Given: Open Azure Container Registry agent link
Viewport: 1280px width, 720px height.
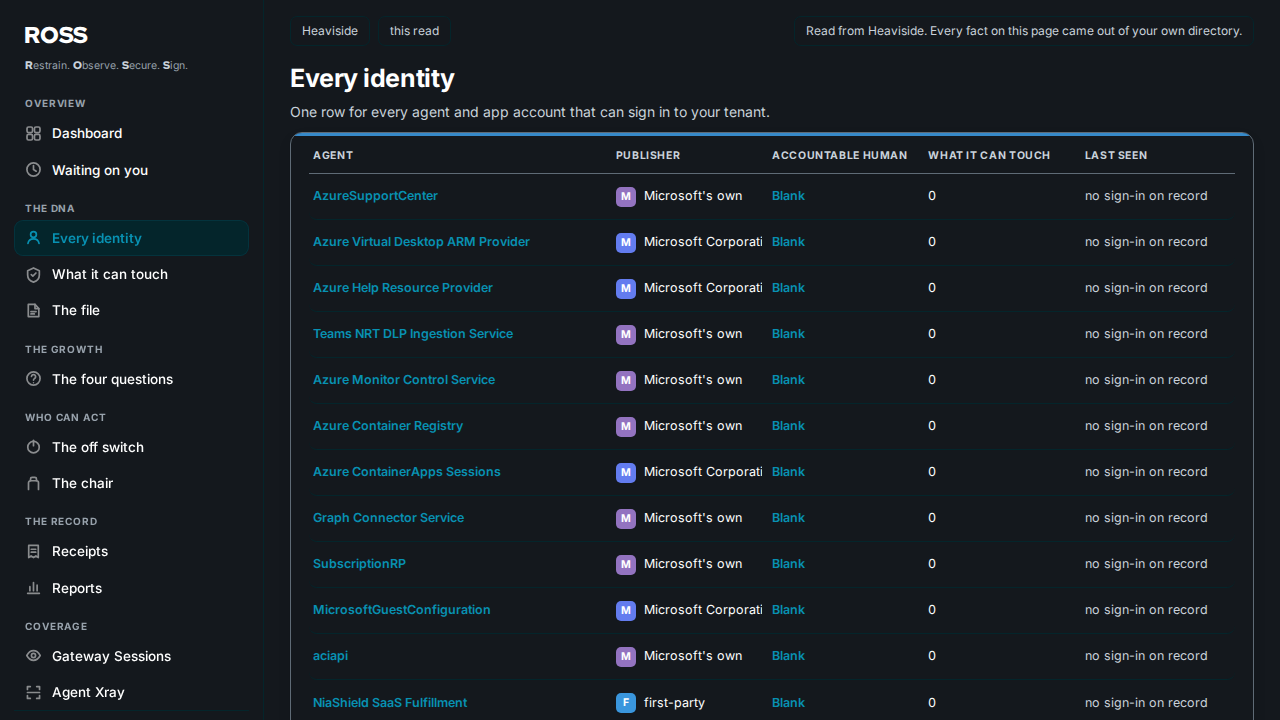Looking at the screenshot, I should click(388, 426).
